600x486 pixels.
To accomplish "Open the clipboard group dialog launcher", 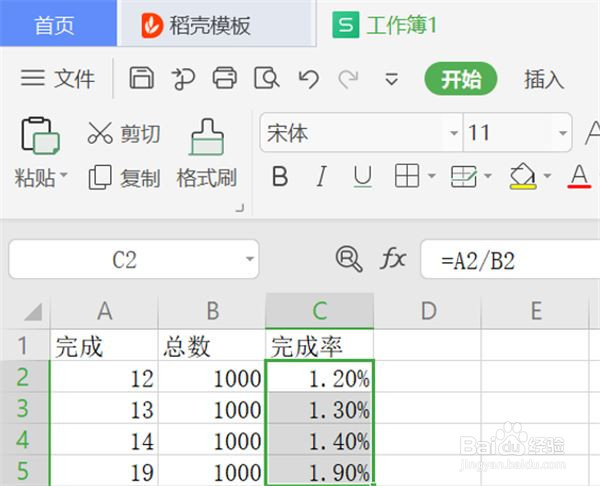I will click(x=240, y=208).
